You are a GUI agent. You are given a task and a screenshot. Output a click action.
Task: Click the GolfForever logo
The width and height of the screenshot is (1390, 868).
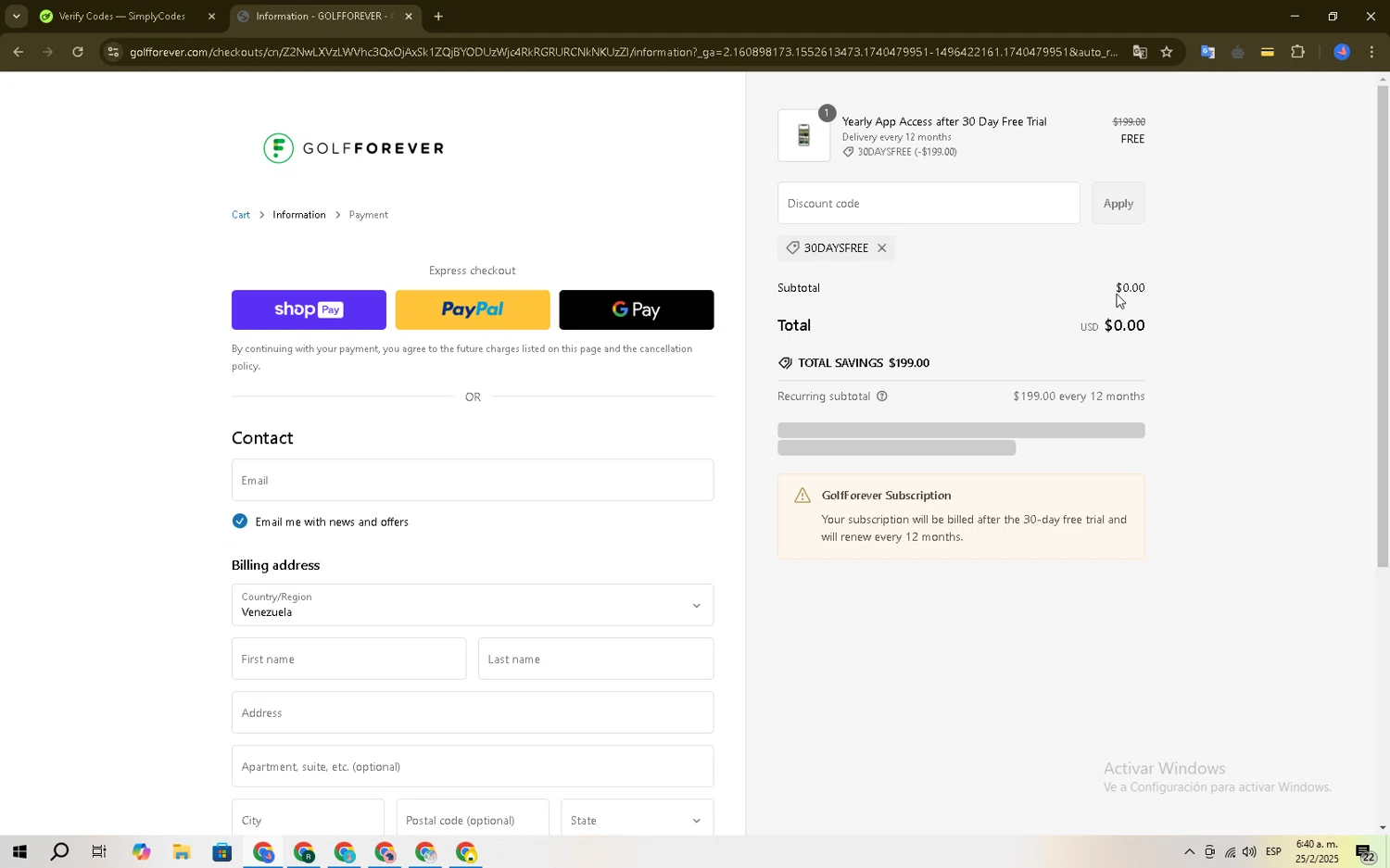coord(353,148)
